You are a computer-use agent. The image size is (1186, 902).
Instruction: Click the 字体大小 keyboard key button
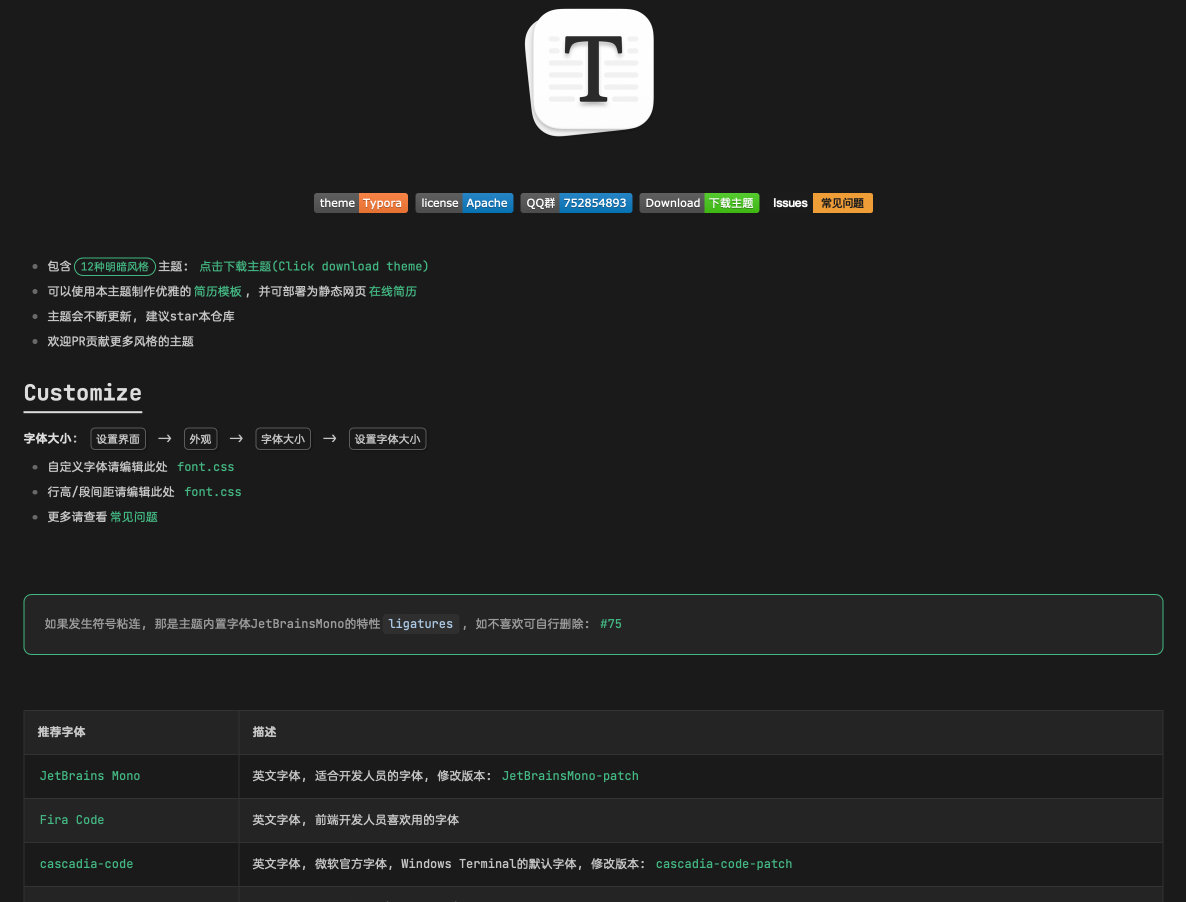(282, 438)
